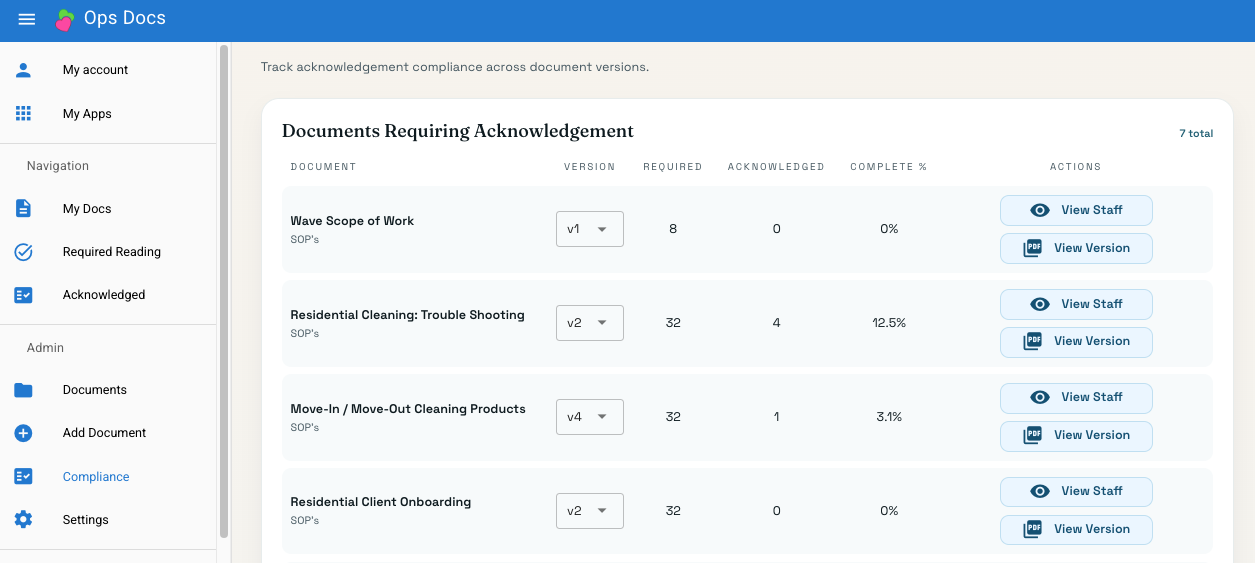Open version dropdown for Wave Scope of Work

pos(590,229)
